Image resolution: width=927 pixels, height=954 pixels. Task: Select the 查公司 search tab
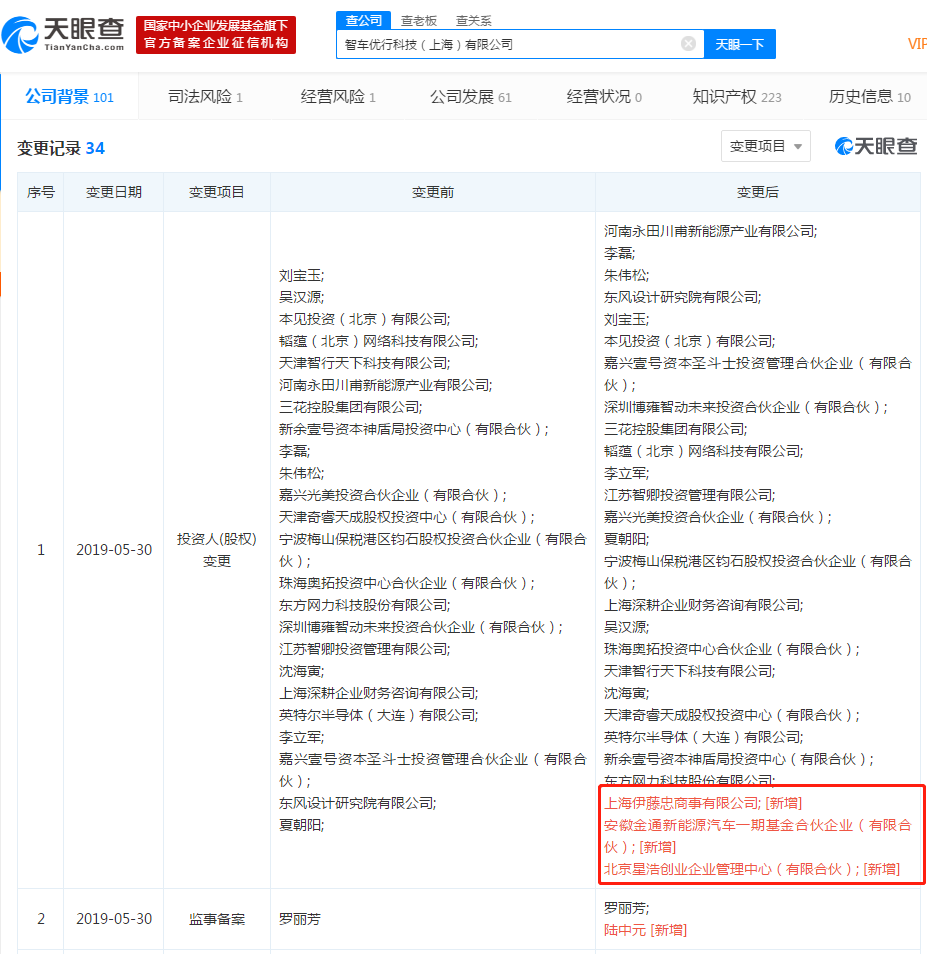click(363, 20)
